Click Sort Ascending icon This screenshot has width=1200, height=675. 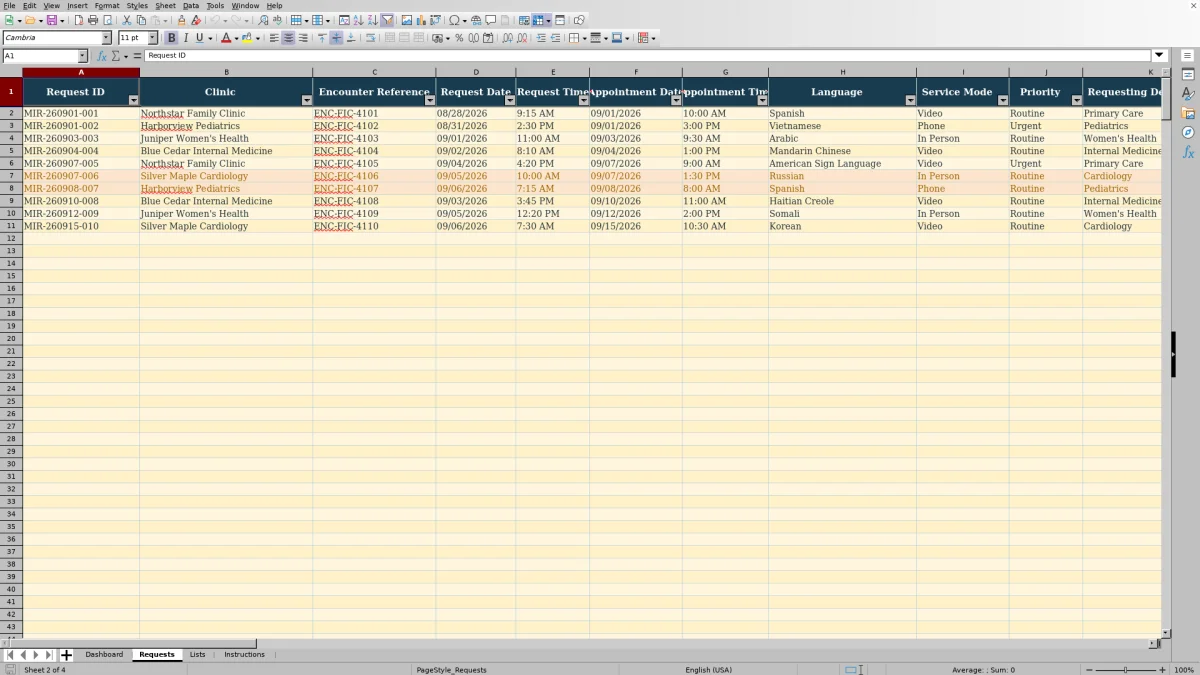[358, 20]
